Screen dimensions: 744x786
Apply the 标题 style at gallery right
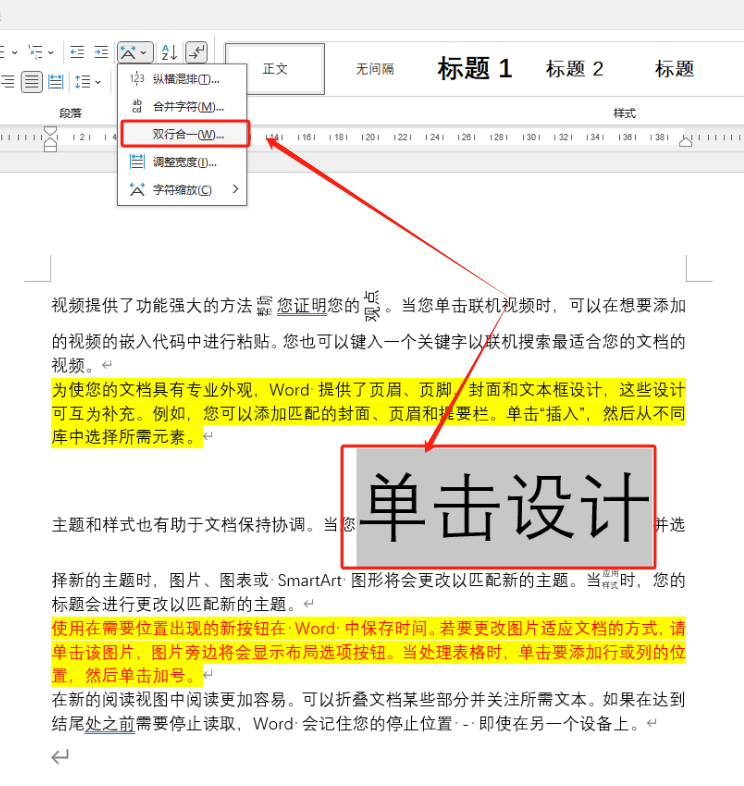[x=674, y=69]
